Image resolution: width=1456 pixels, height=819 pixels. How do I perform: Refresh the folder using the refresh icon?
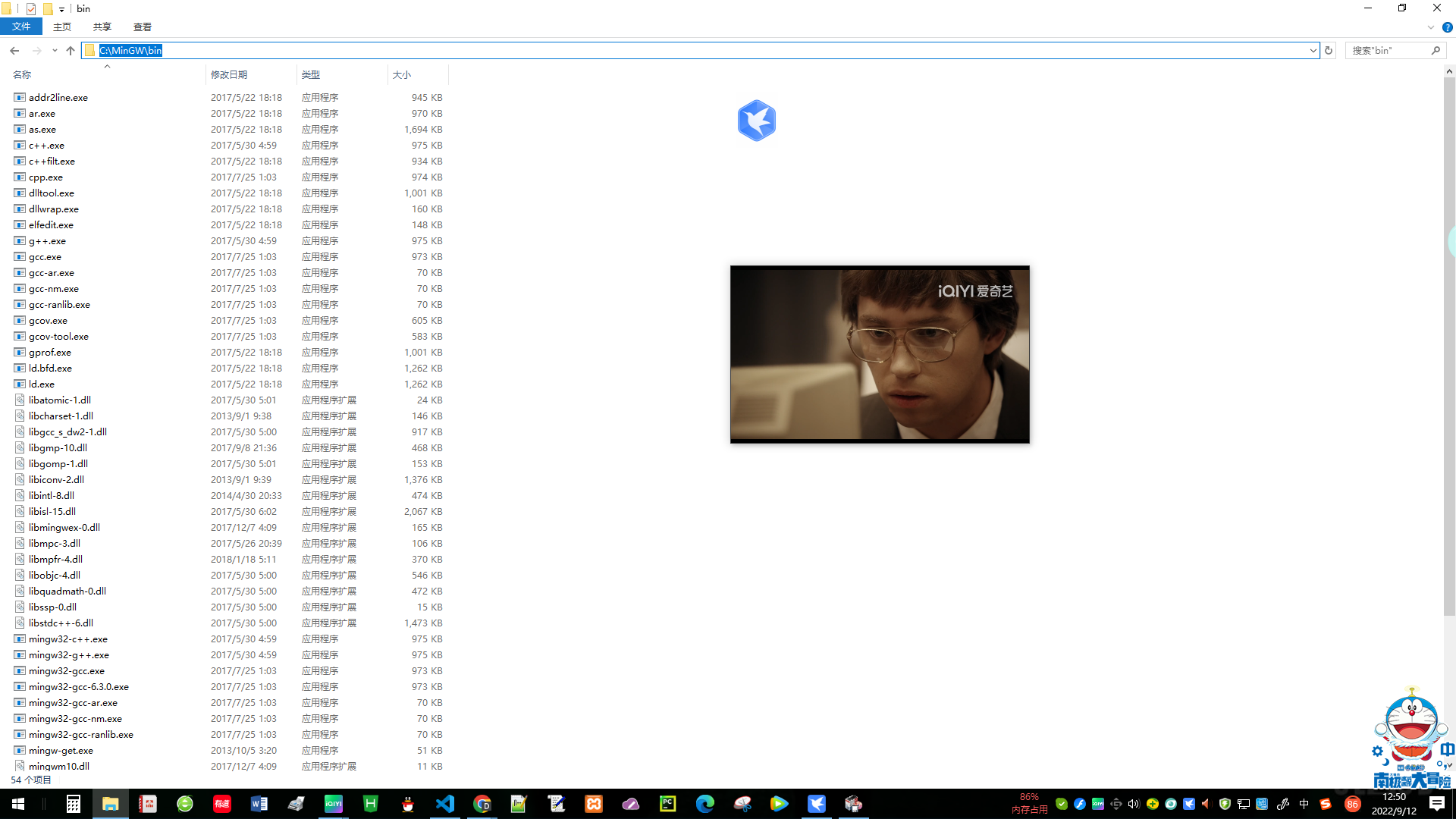coord(1329,50)
